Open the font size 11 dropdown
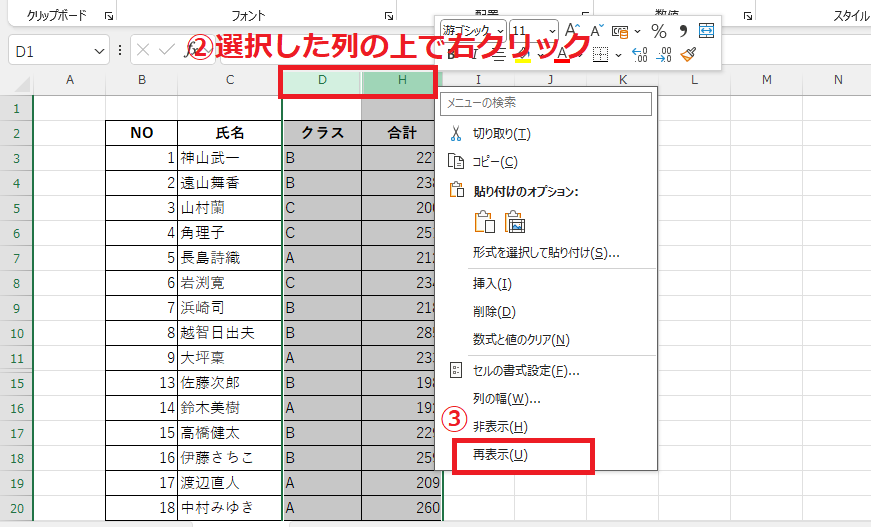The image size is (871, 527). 552,31
